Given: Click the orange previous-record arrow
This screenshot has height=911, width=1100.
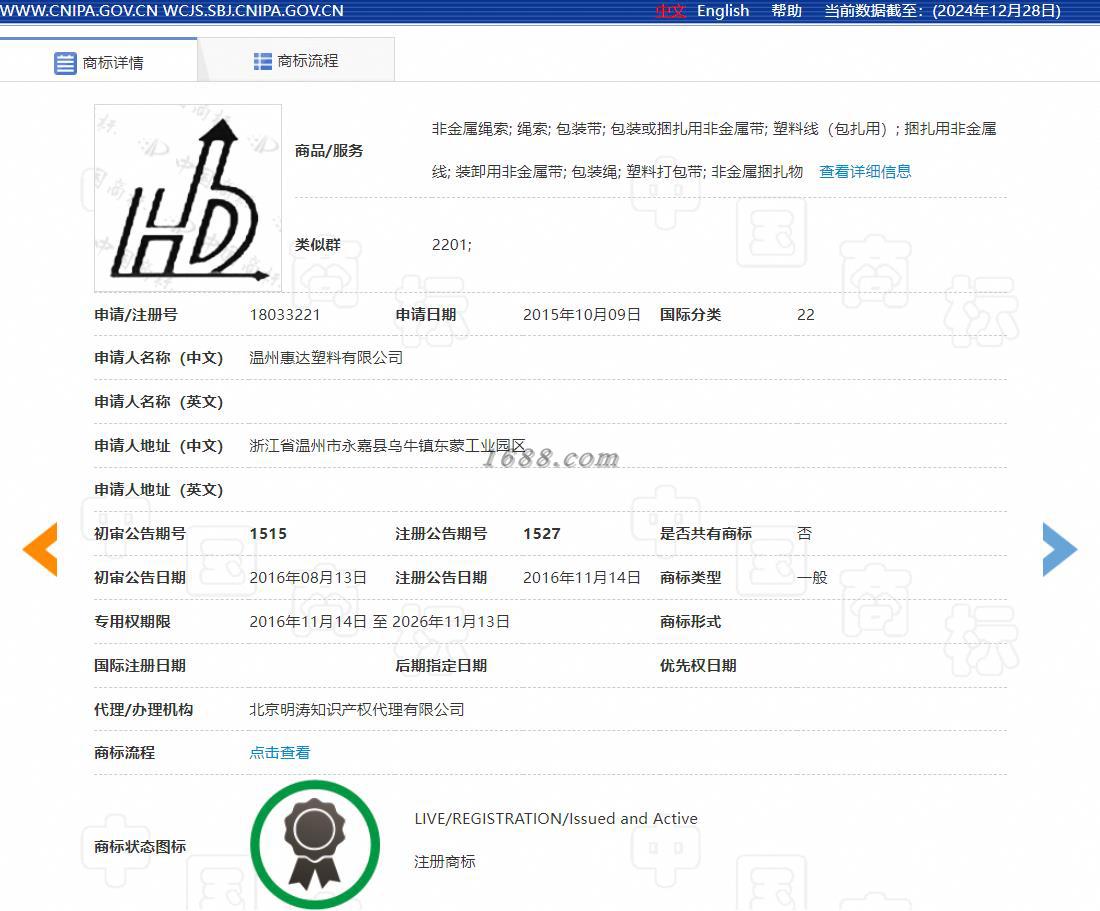Looking at the screenshot, I should pyautogui.click(x=40, y=549).
